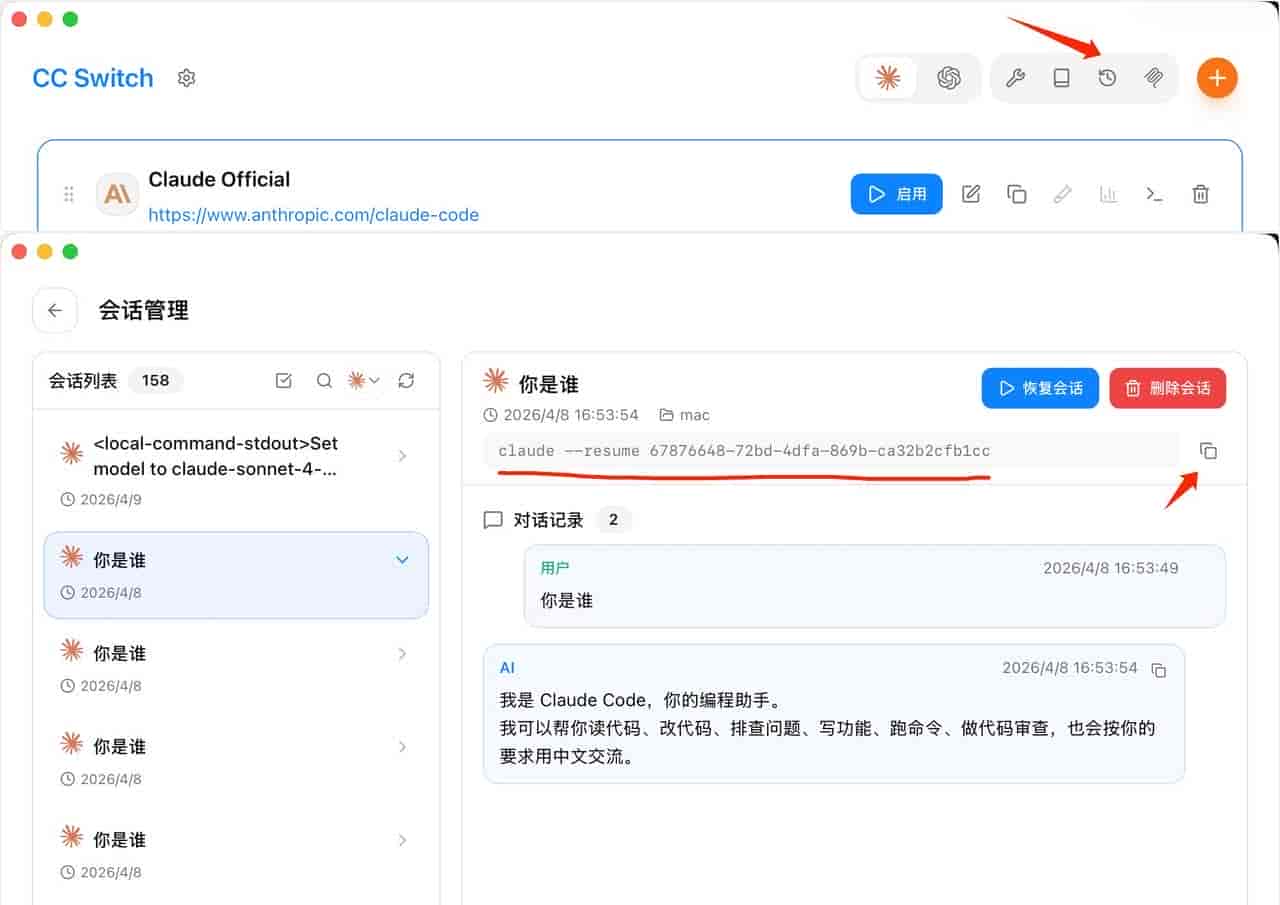This screenshot has width=1280, height=905.
Task: Refresh the session list
Action: coord(406,380)
